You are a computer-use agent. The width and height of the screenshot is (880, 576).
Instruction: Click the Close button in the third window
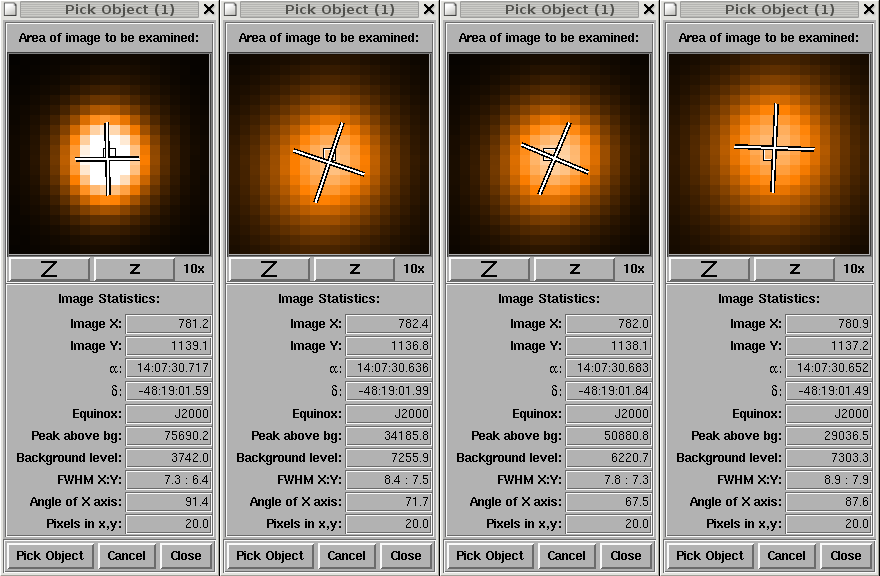click(x=626, y=556)
